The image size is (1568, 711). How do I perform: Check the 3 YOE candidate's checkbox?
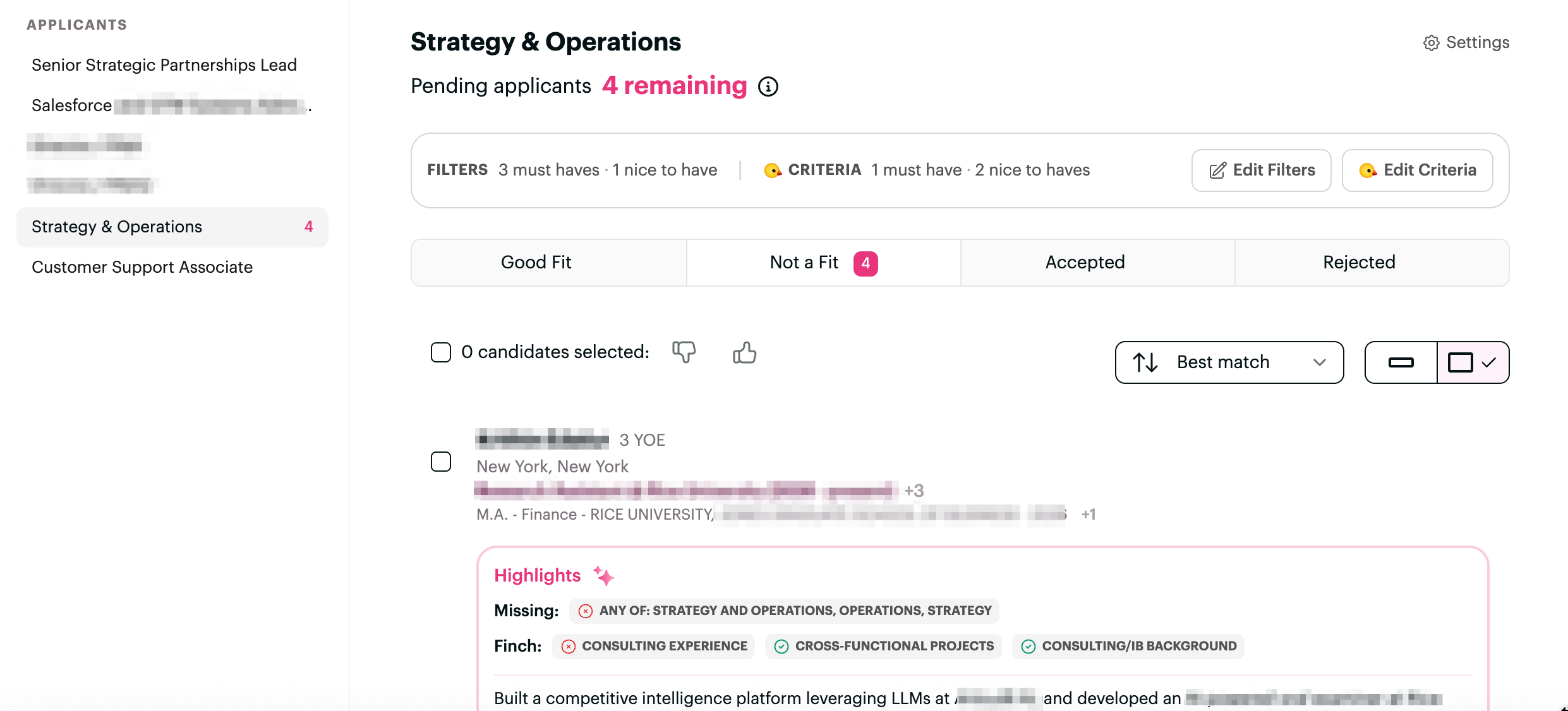(441, 462)
